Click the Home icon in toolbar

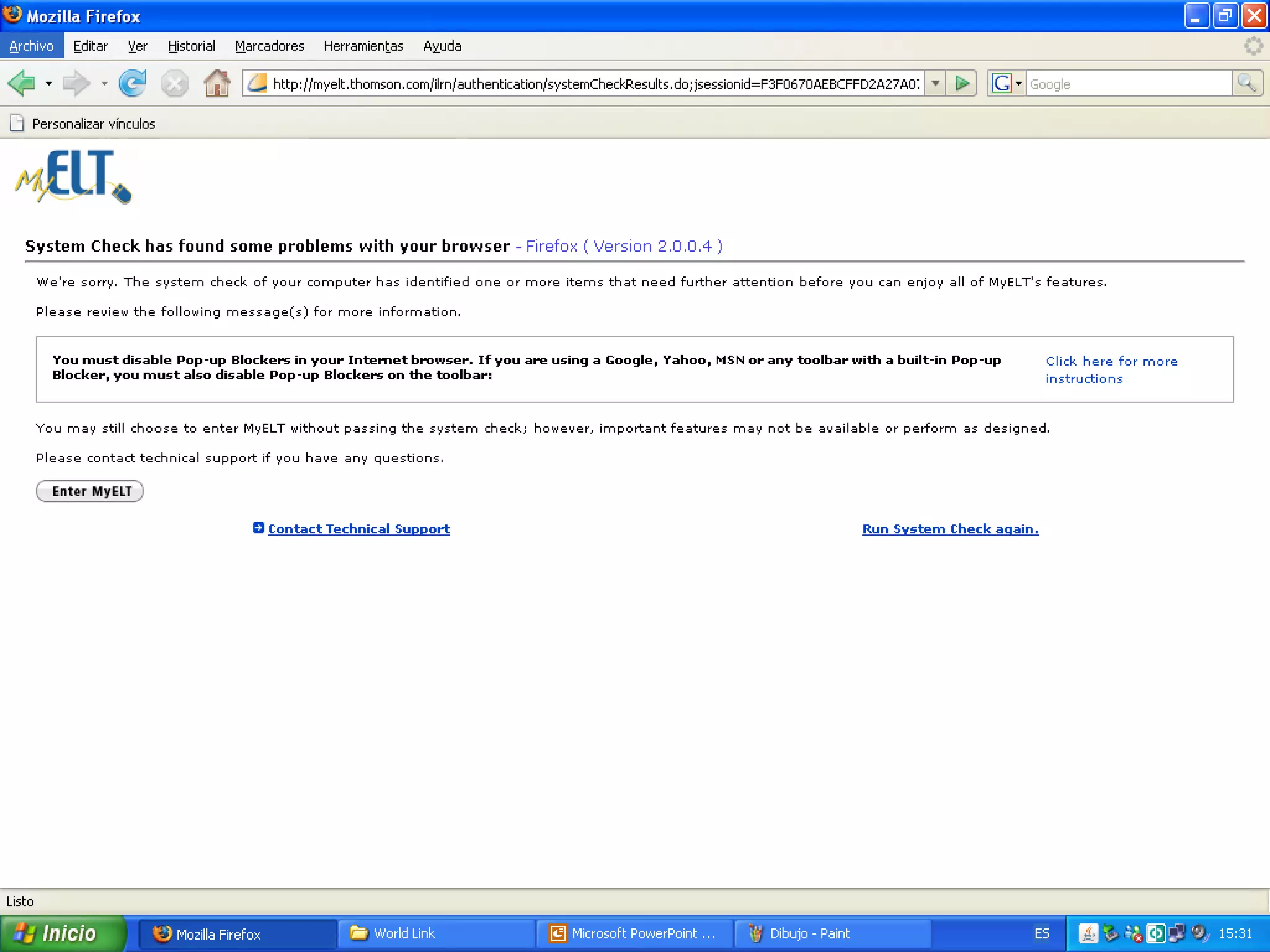[216, 83]
